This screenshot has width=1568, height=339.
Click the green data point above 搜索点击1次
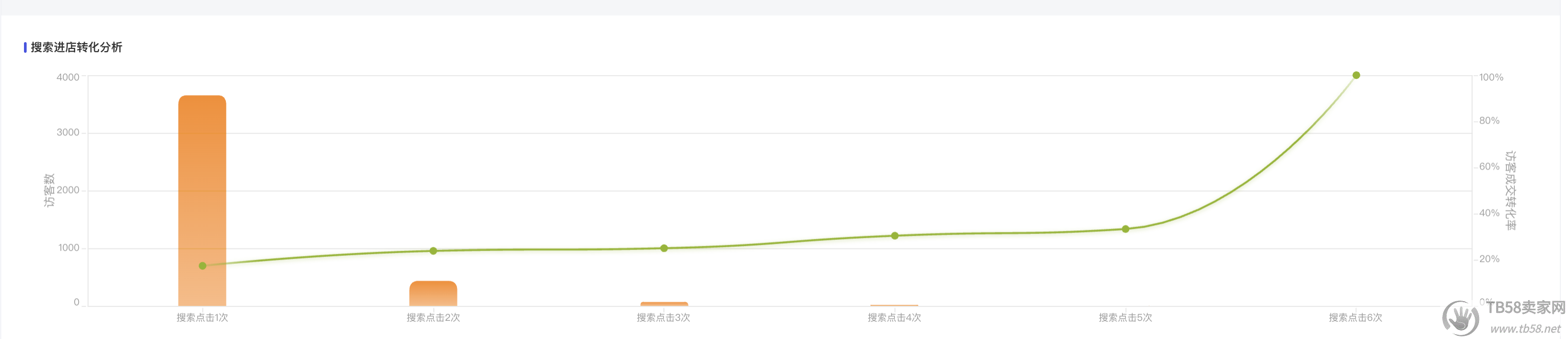203,266
